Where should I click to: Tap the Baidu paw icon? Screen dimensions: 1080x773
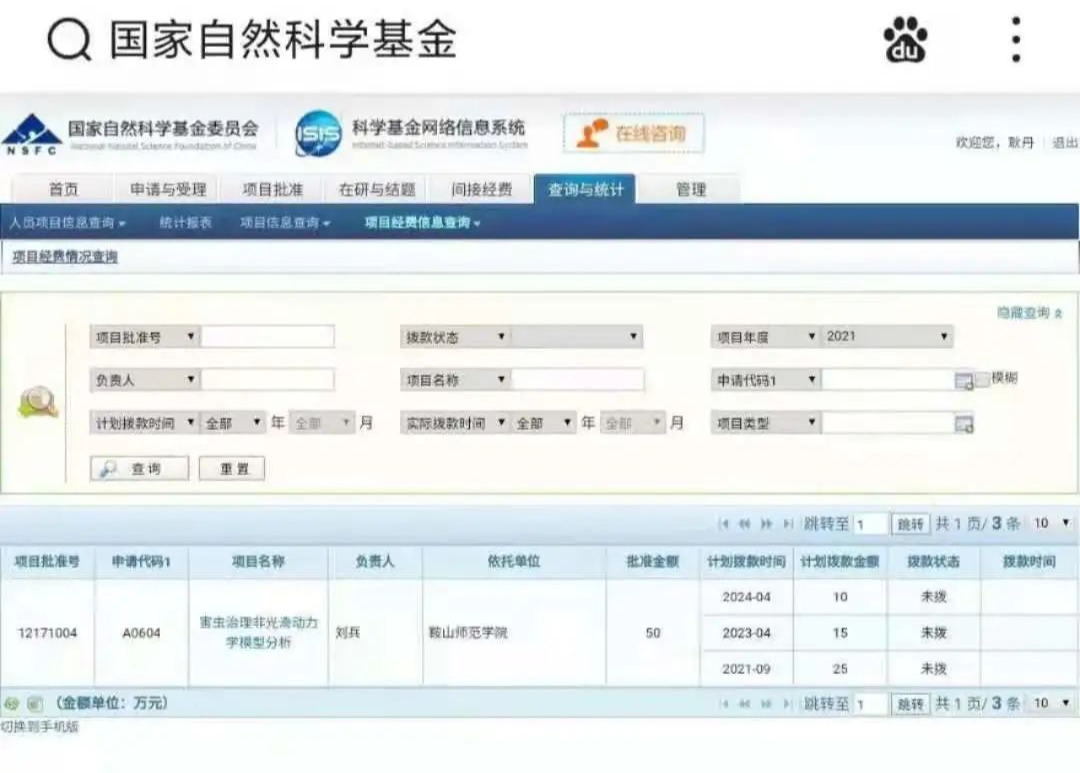(905, 40)
